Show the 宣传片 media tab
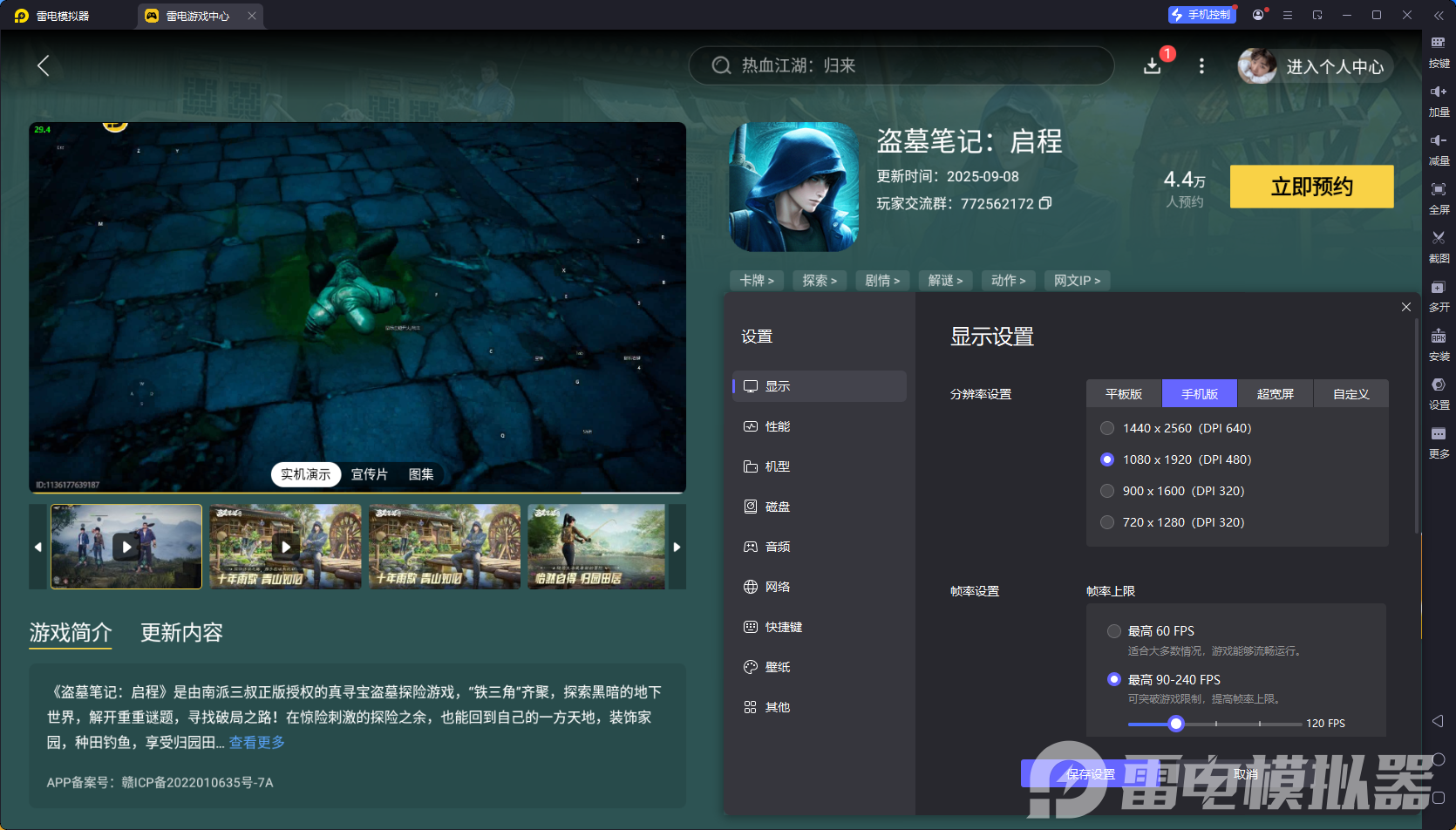 pyautogui.click(x=370, y=474)
